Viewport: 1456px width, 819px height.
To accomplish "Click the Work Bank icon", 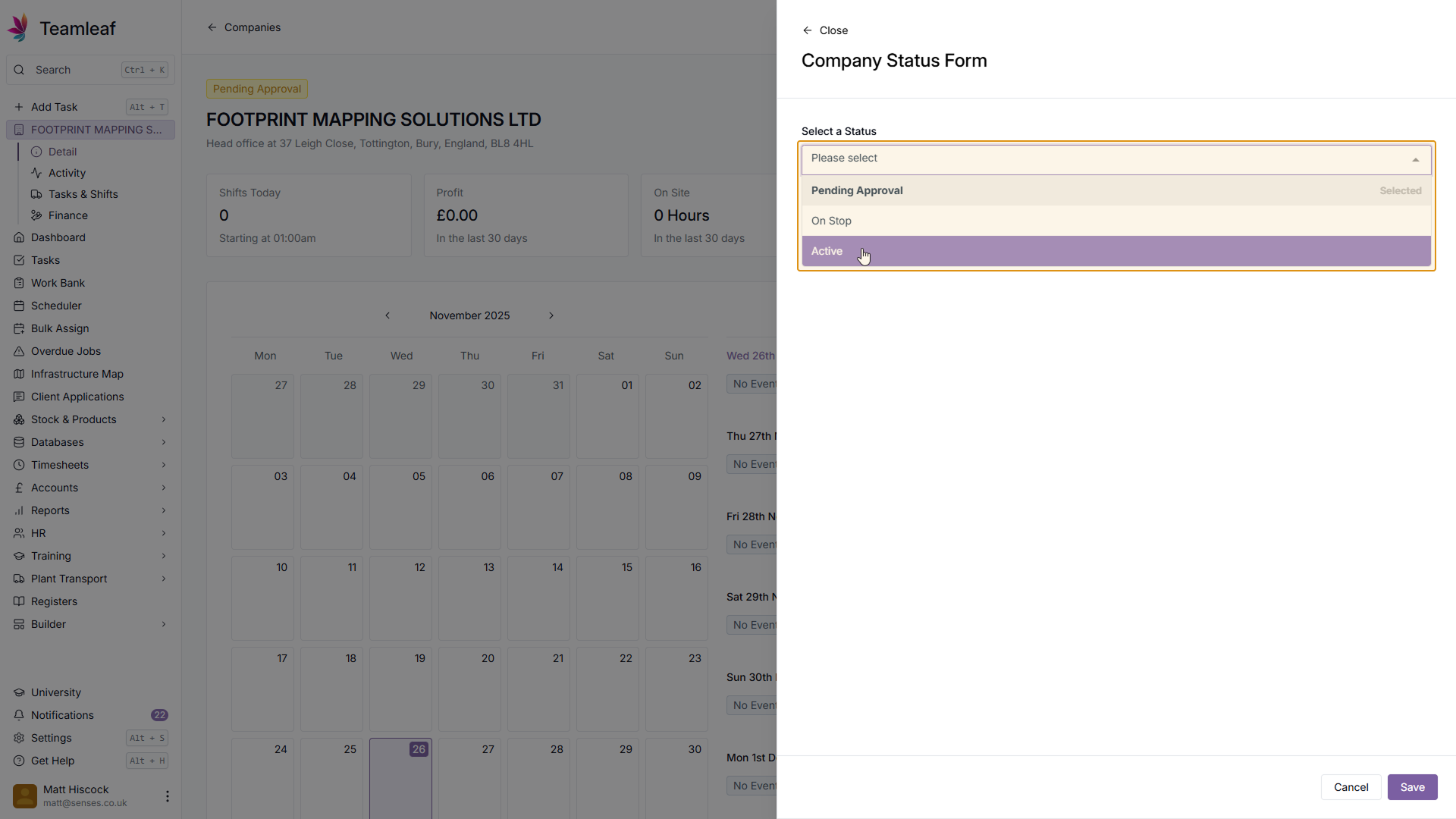I will (x=19, y=283).
